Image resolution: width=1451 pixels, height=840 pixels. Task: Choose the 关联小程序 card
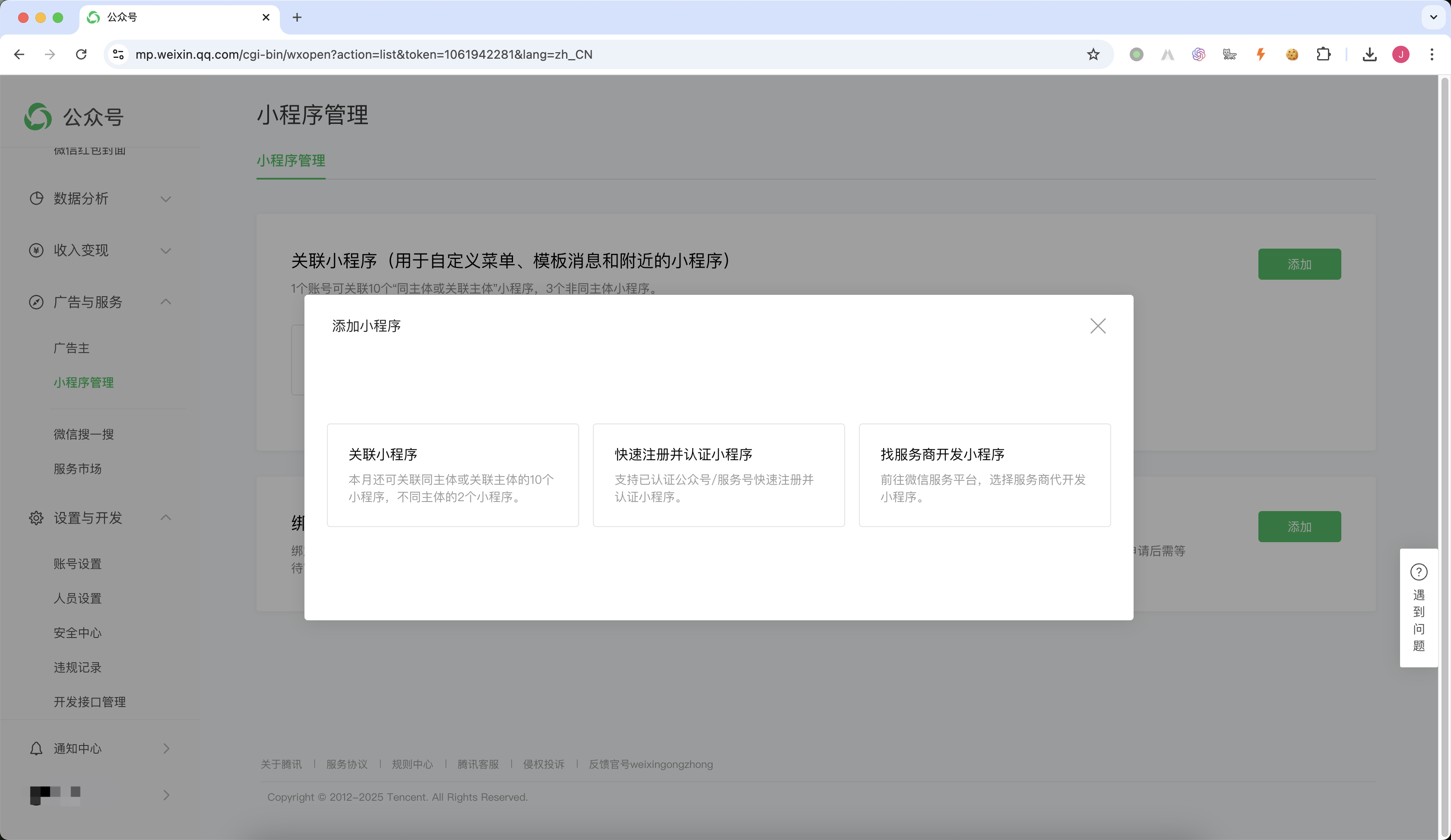click(x=453, y=475)
